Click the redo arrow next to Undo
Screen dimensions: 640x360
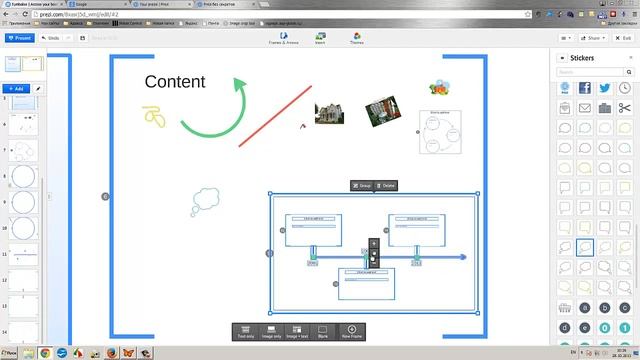tap(68, 38)
